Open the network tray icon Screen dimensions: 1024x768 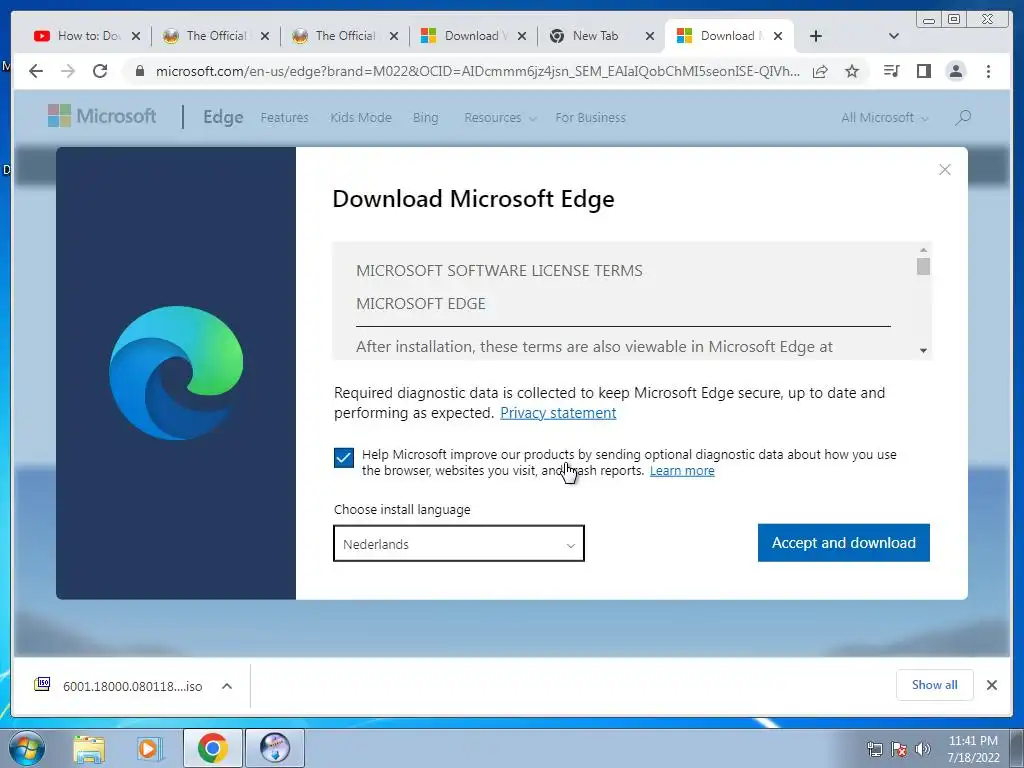874,749
